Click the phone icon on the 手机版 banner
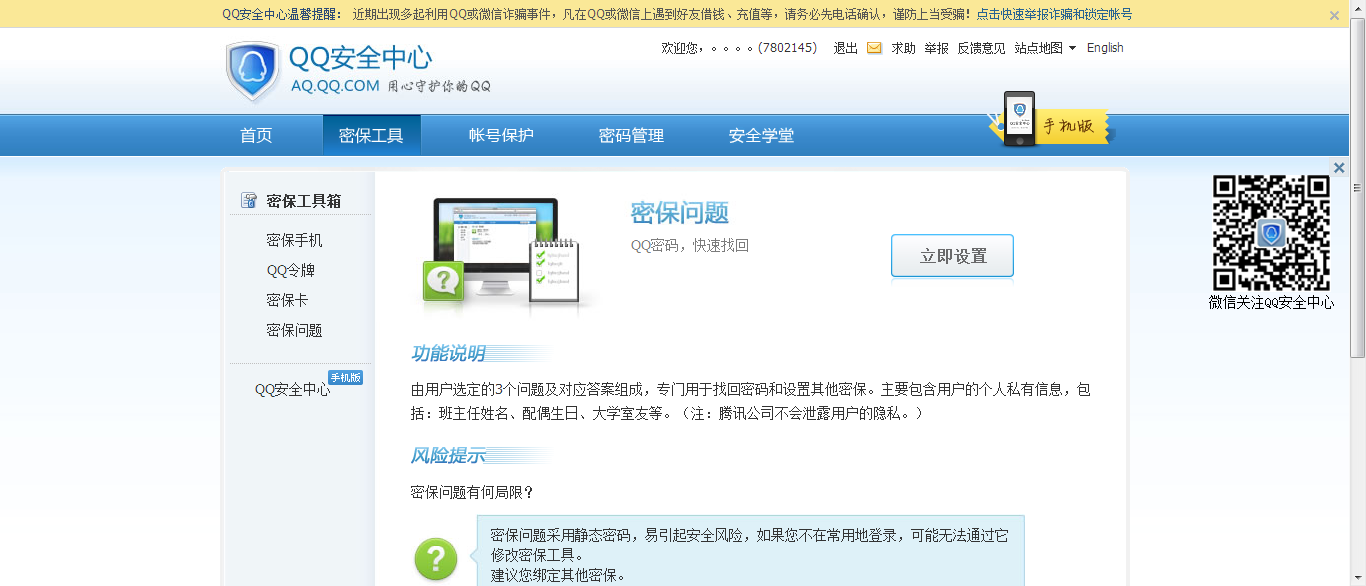1366x586 pixels. [x=1019, y=119]
